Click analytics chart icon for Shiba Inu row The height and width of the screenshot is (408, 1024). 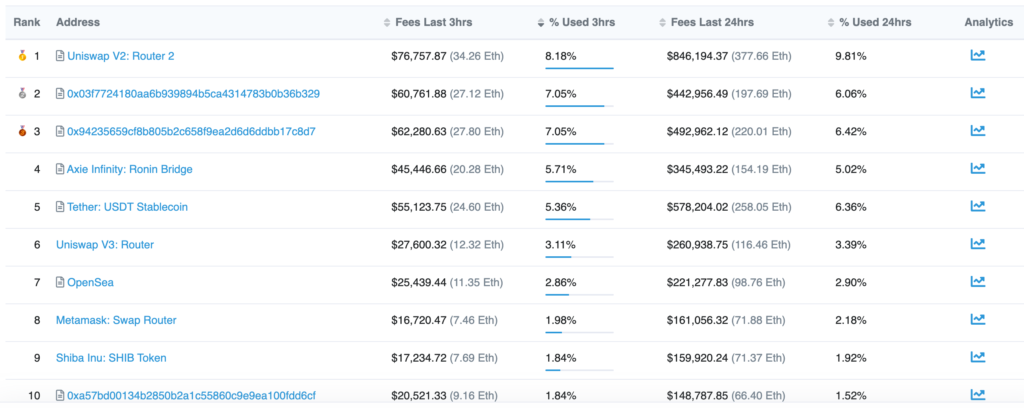point(978,357)
